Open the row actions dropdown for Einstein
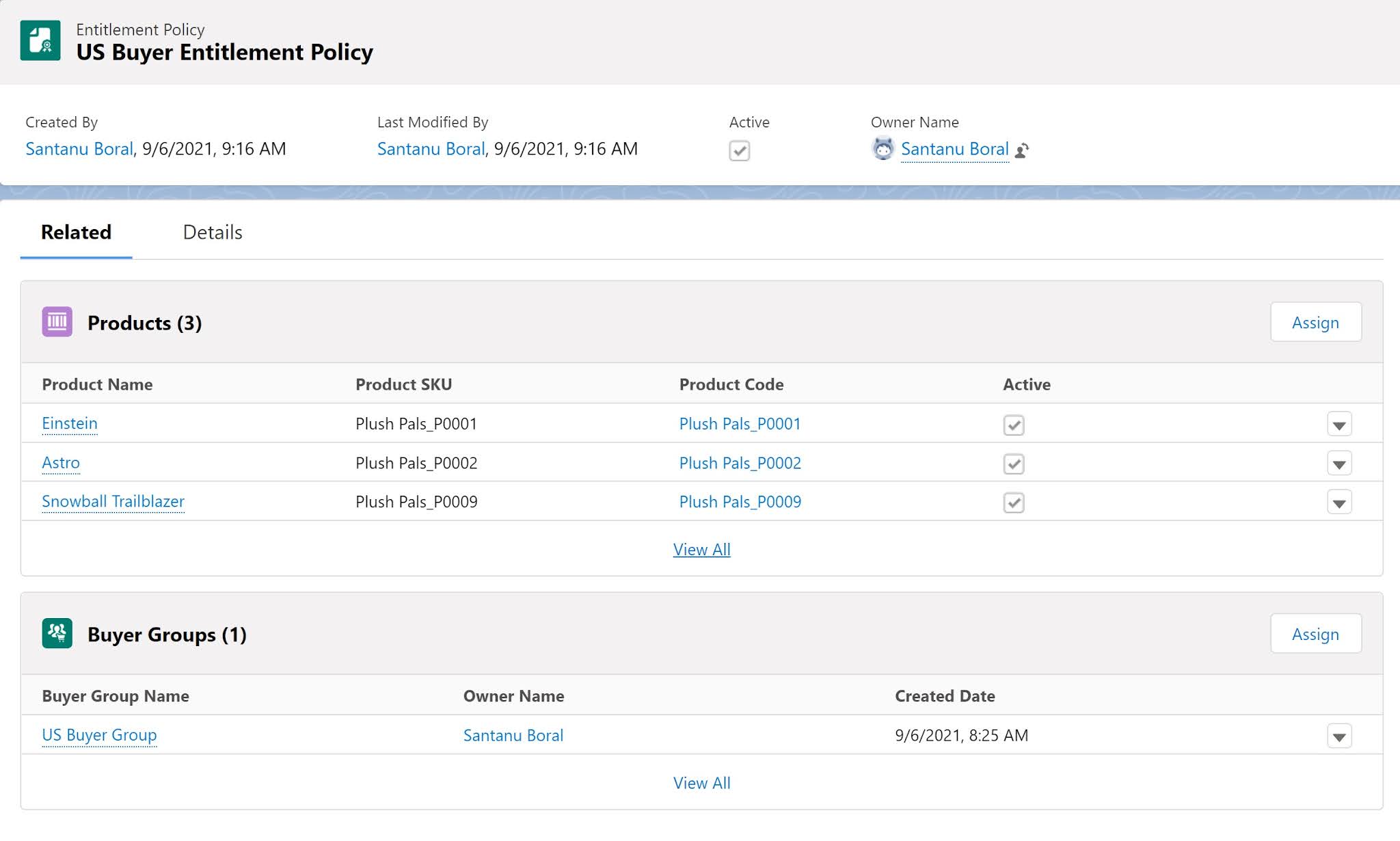 point(1338,425)
